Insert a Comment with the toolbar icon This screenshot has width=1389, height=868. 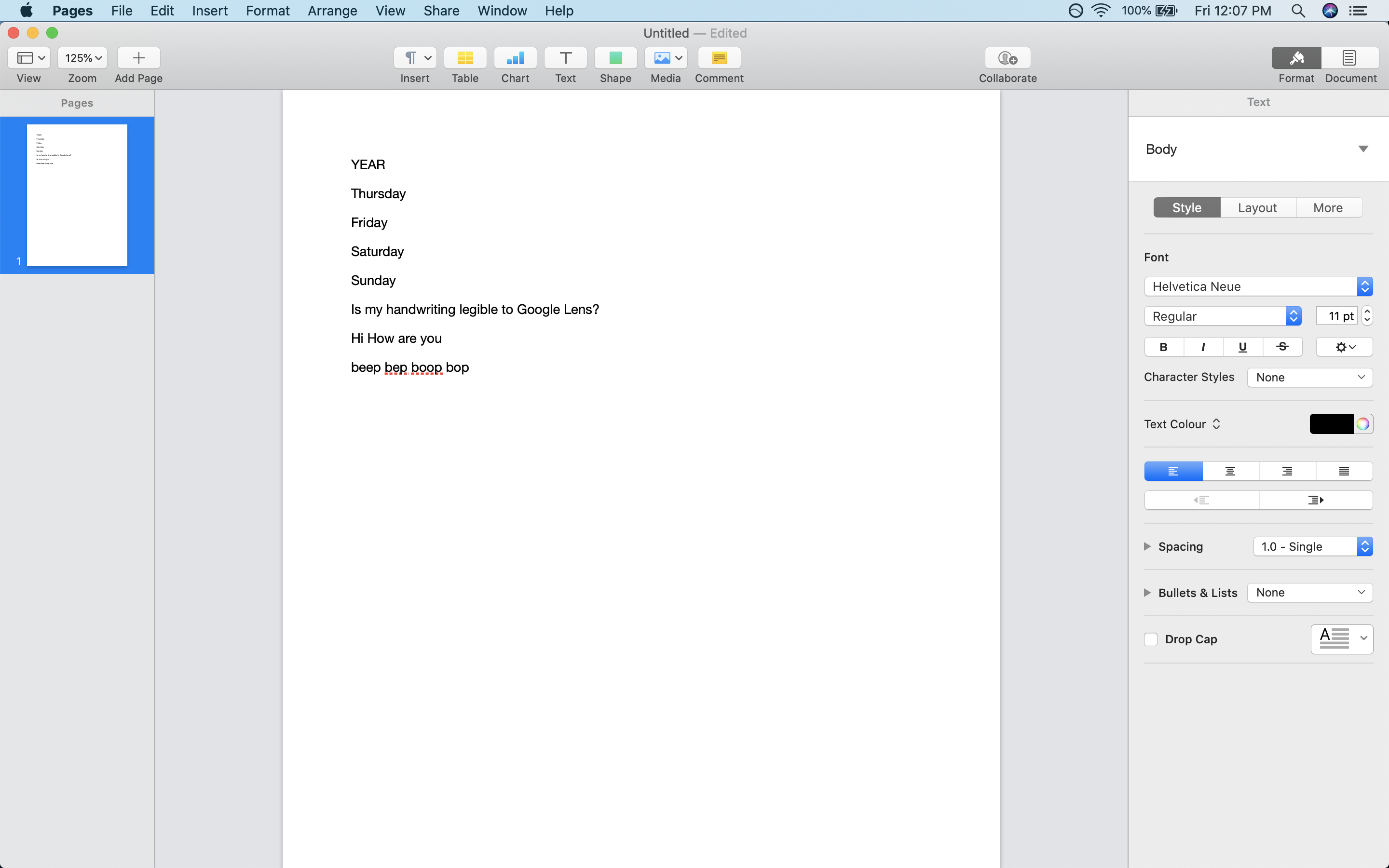[x=719, y=58]
